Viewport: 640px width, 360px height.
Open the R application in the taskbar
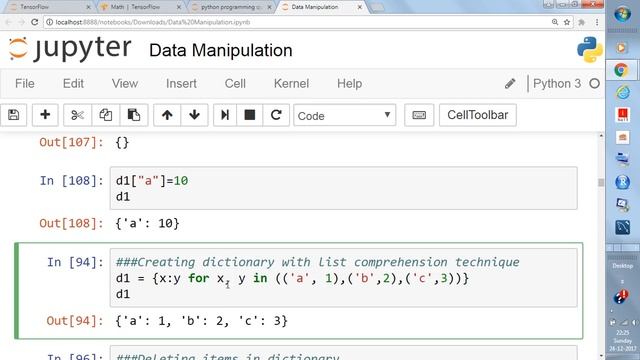click(622, 182)
